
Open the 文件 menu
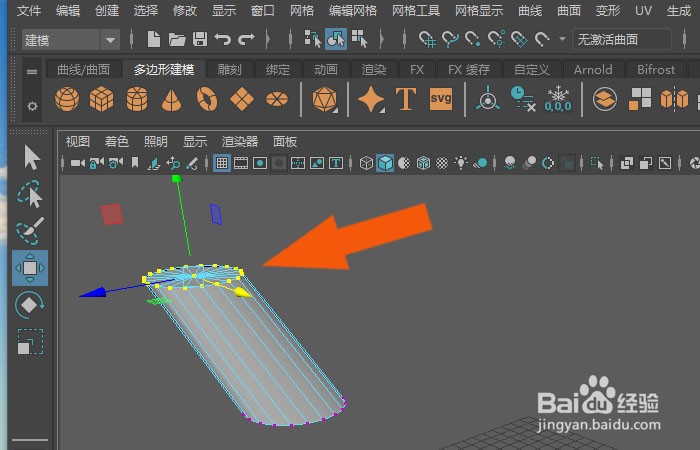point(29,11)
